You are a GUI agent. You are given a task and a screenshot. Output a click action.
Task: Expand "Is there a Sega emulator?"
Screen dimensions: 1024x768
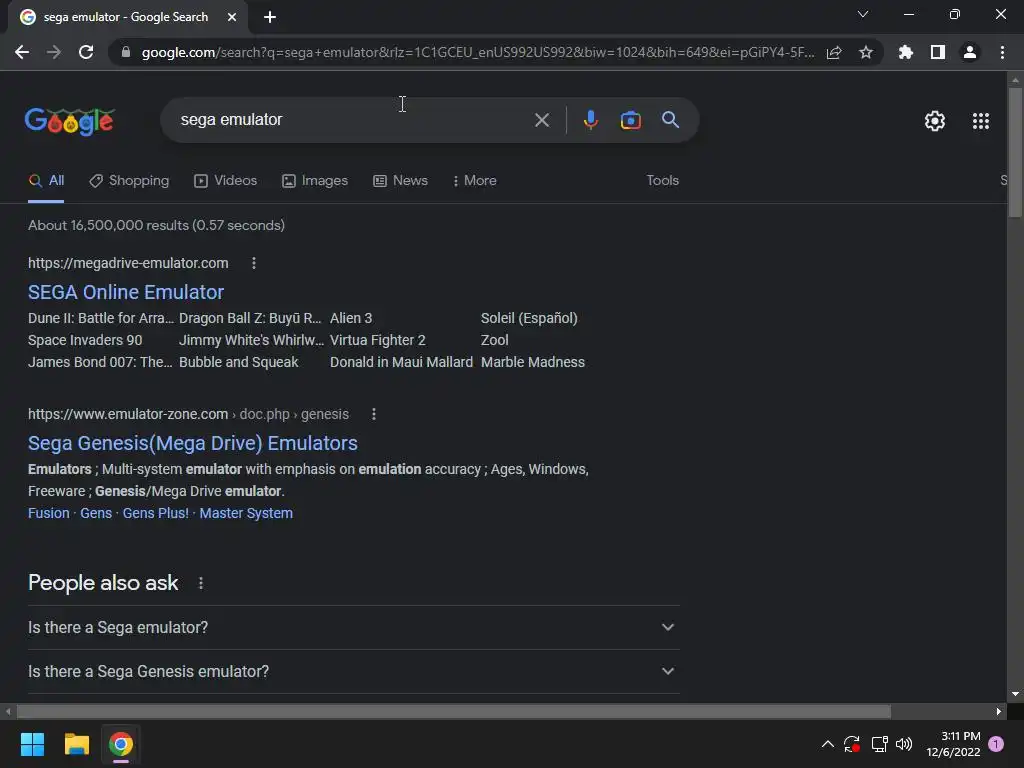(x=354, y=628)
